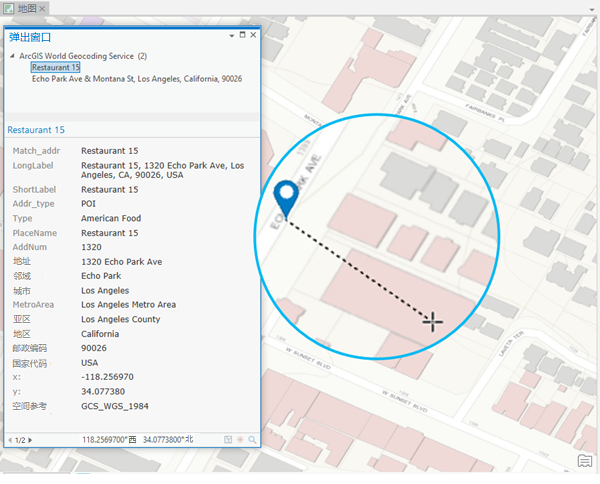Open the popup window options dropdown arrow
This screenshot has height=484, width=600.
click(229, 36)
